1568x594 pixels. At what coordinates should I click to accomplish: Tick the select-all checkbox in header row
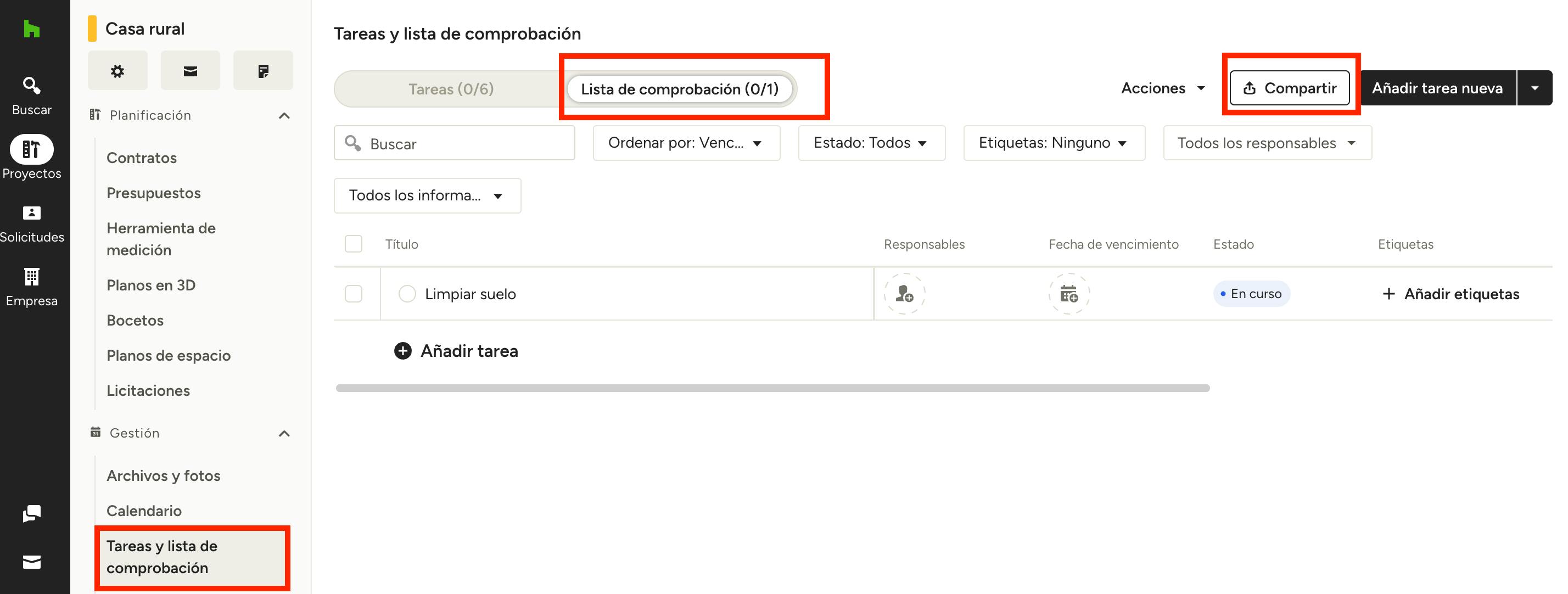coord(353,244)
